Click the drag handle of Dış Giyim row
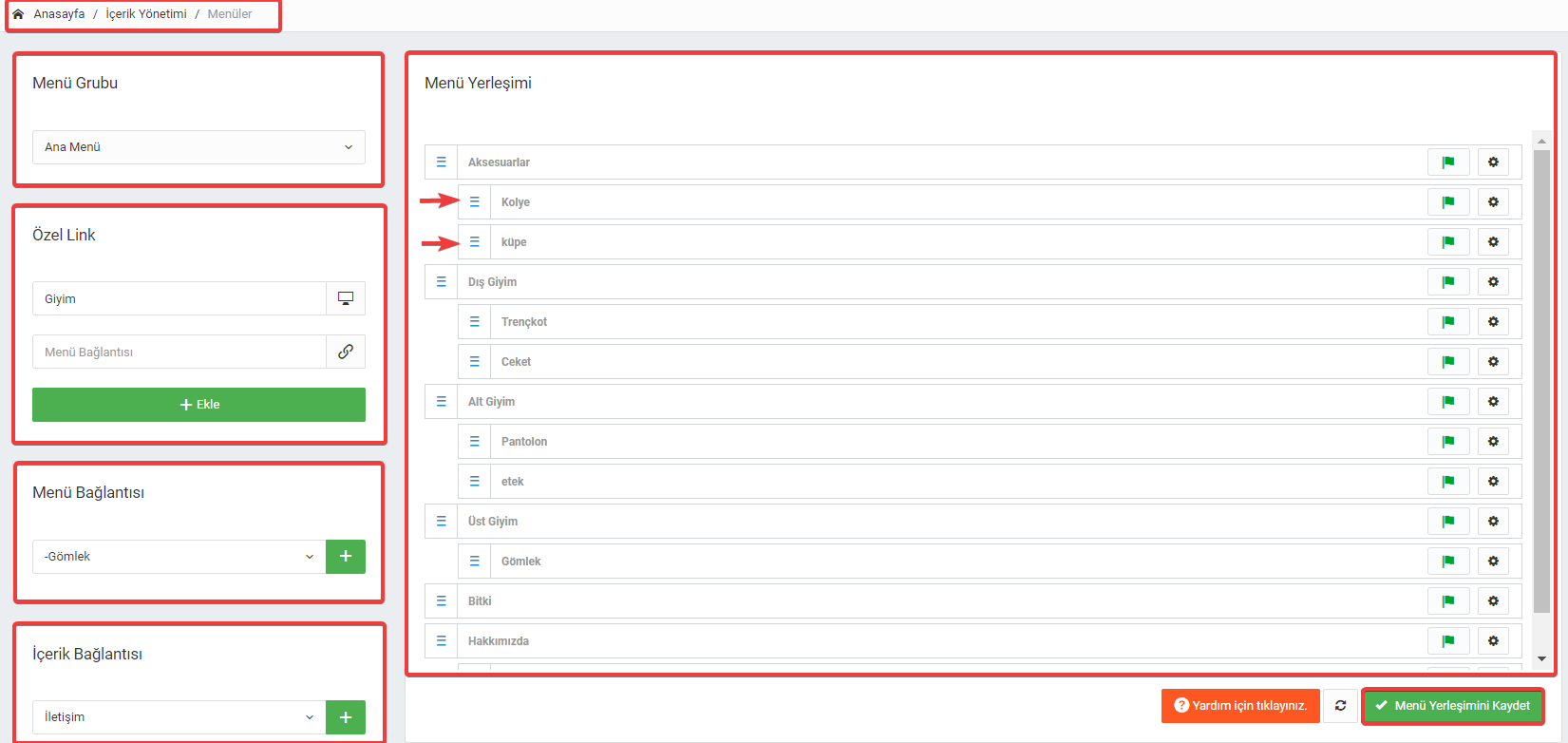 coord(442,282)
